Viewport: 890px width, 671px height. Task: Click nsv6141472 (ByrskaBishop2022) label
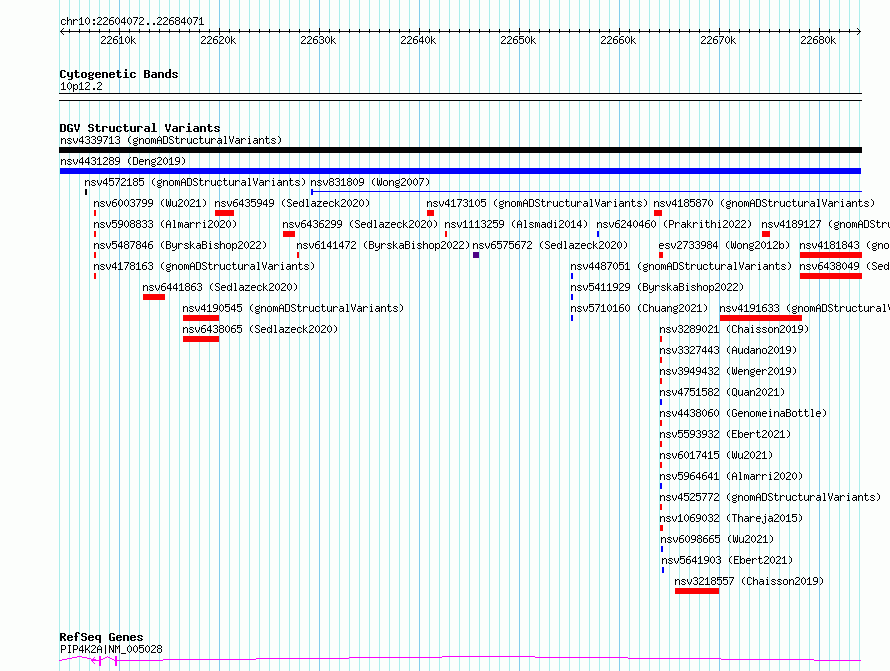point(383,245)
